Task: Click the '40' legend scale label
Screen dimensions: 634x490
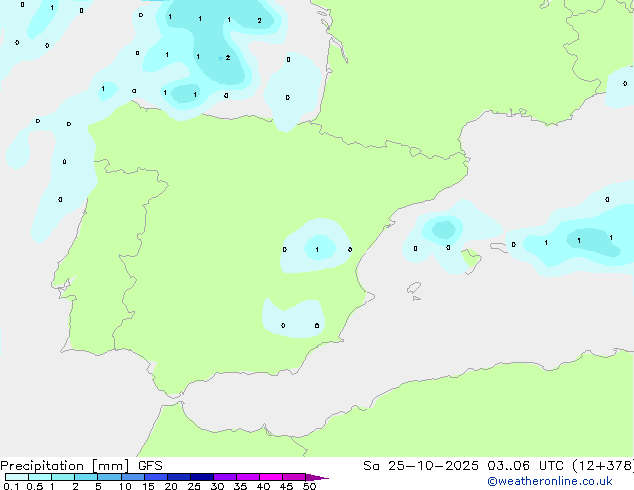Action: pyautogui.click(x=263, y=486)
